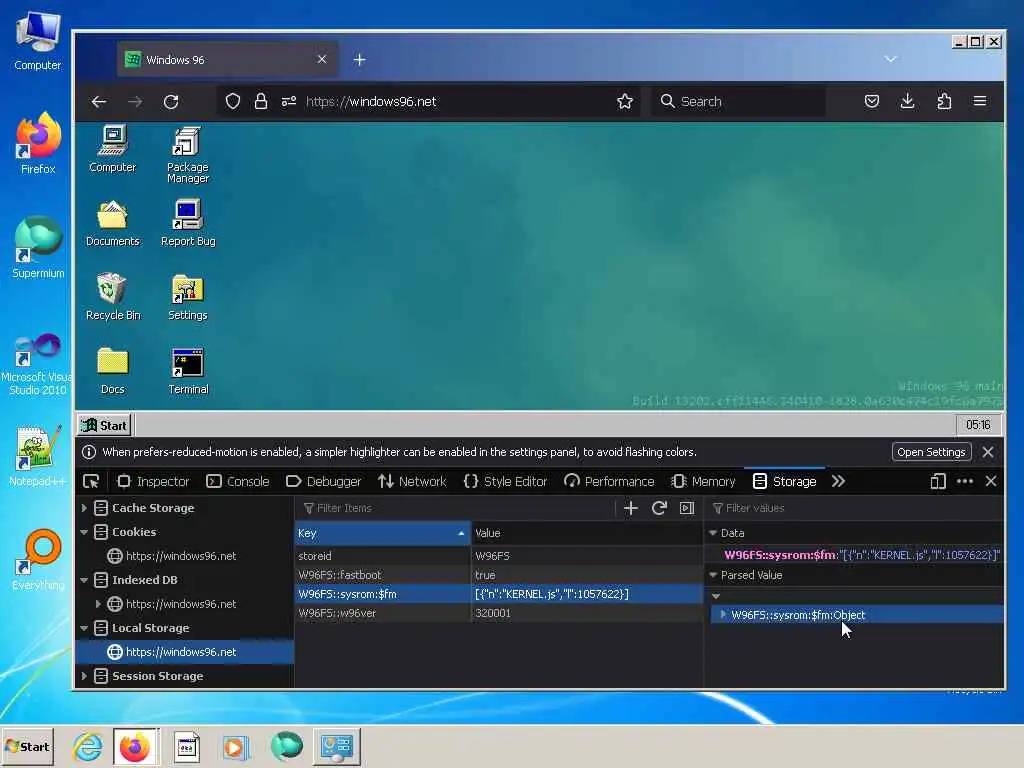The image size is (1024, 768).
Task: Refresh the storage items list
Action: click(659, 508)
